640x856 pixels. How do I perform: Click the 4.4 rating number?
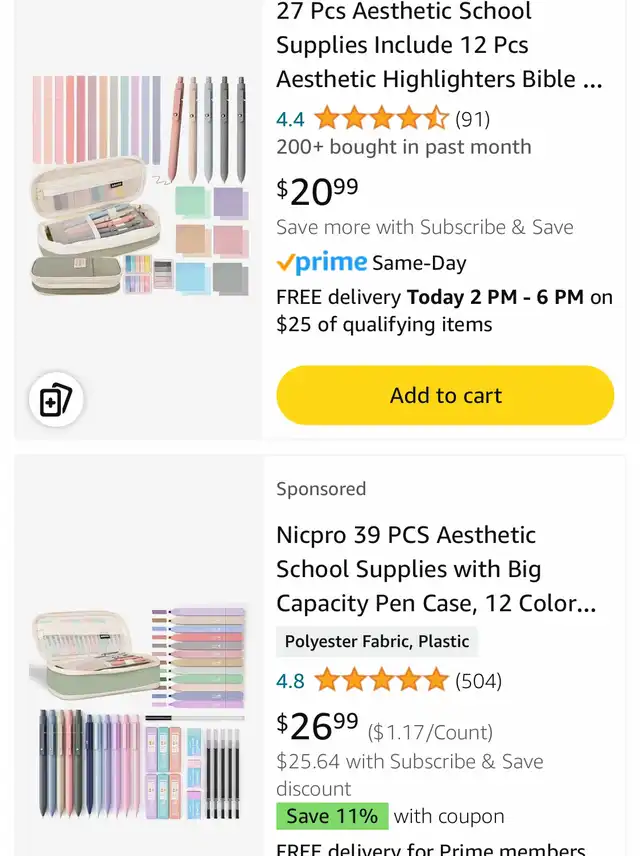coord(290,120)
